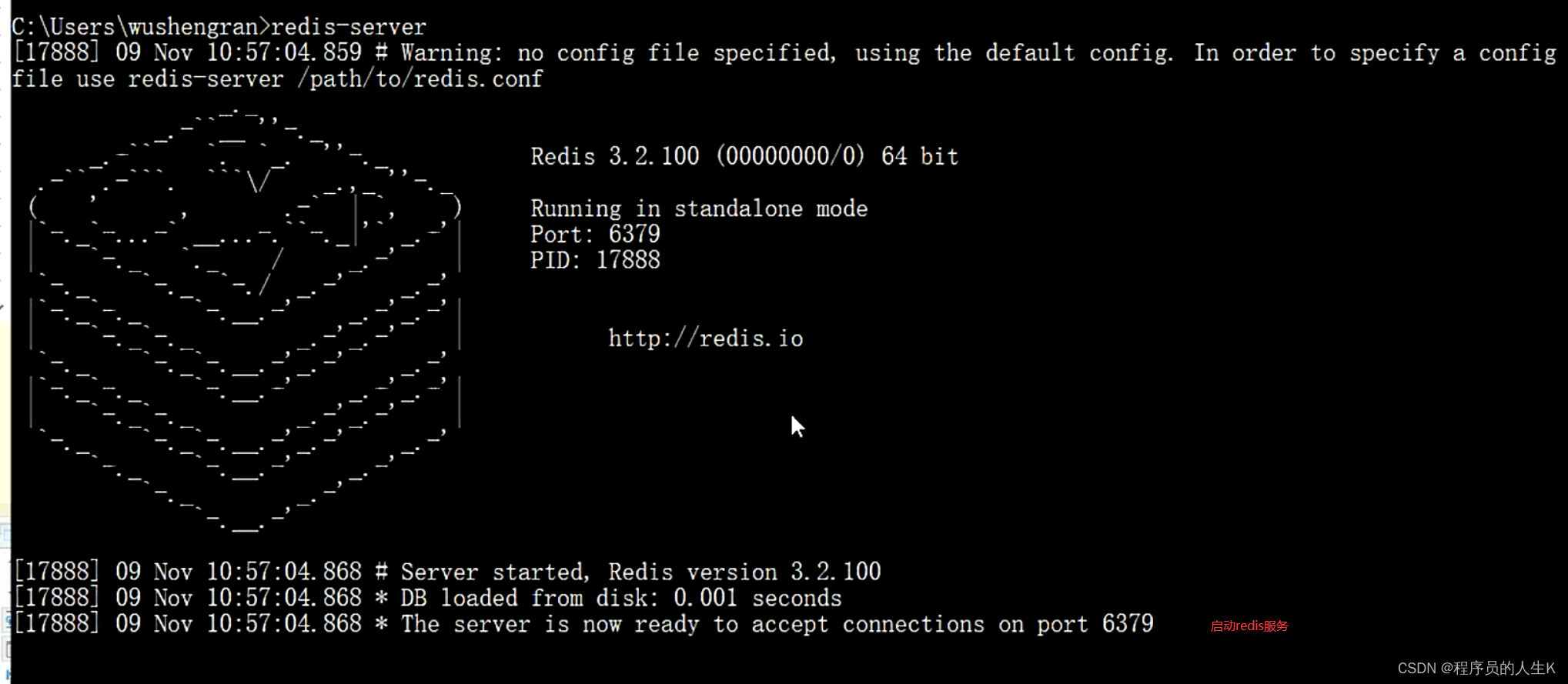1568x684 pixels.
Task: Click the C:\Users\wushengran prompt path
Action: click(135, 27)
